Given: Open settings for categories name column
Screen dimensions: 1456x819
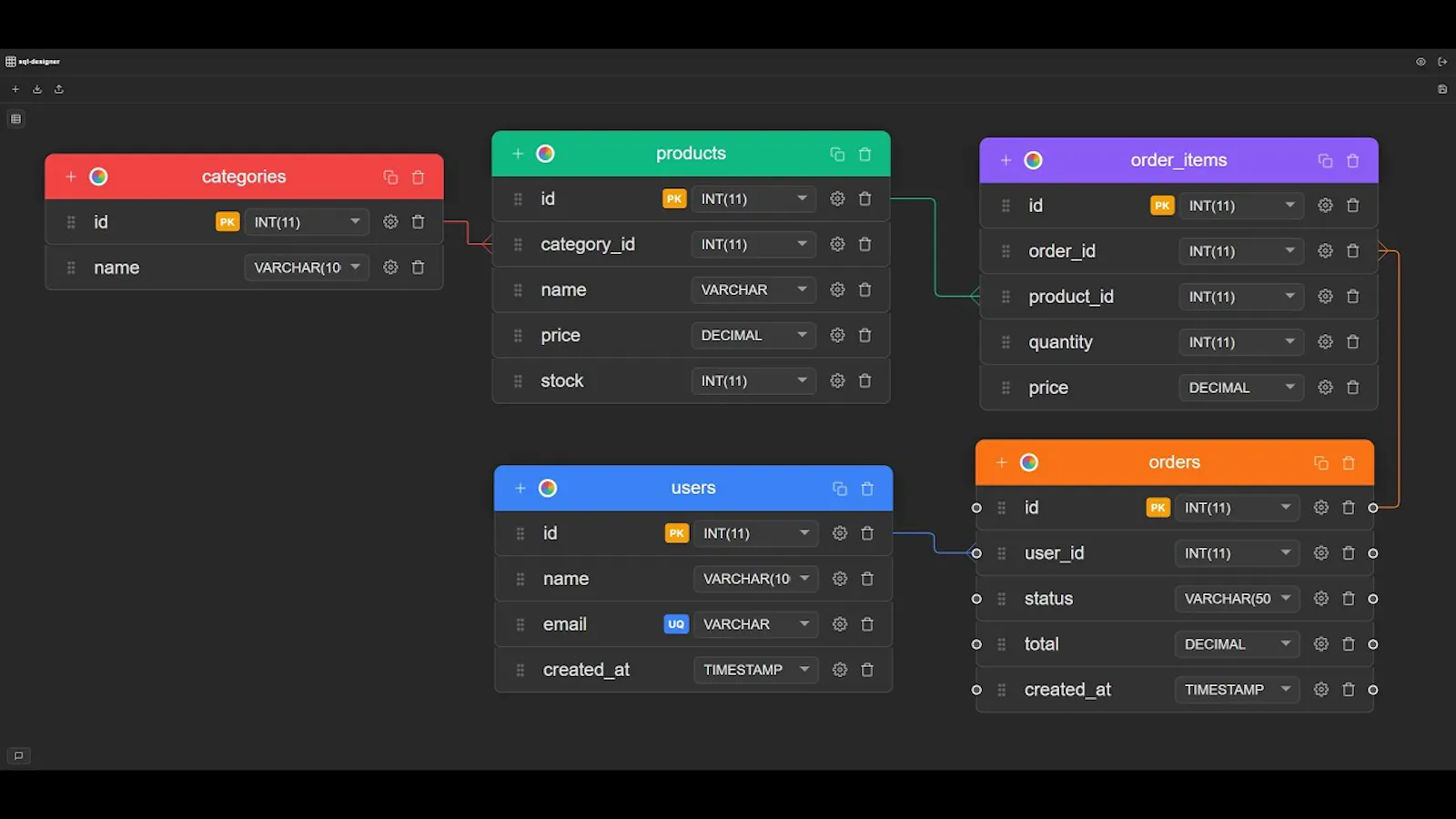Looking at the screenshot, I should [390, 268].
